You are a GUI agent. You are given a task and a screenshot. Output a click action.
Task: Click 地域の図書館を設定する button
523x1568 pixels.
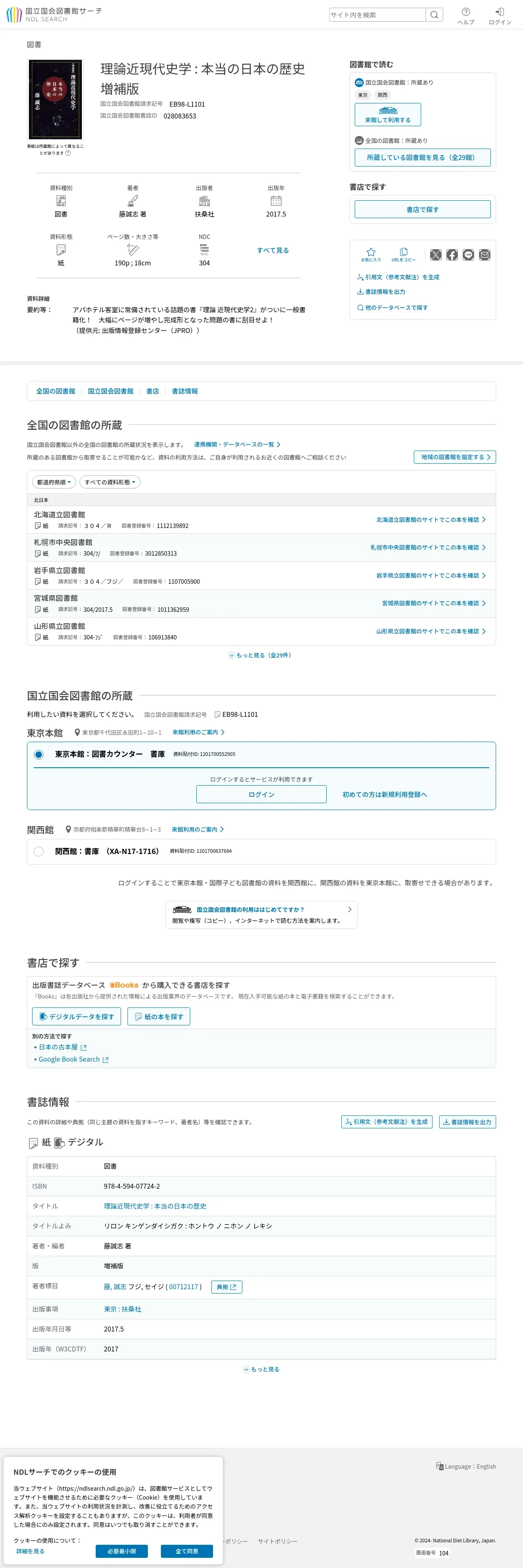(455, 457)
